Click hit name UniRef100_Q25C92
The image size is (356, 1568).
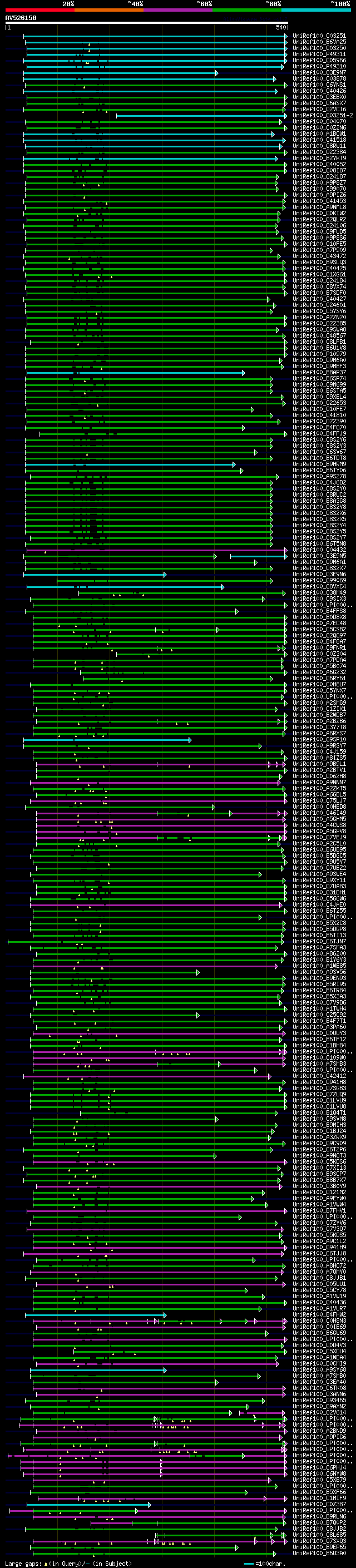(x=319, y=1015)
